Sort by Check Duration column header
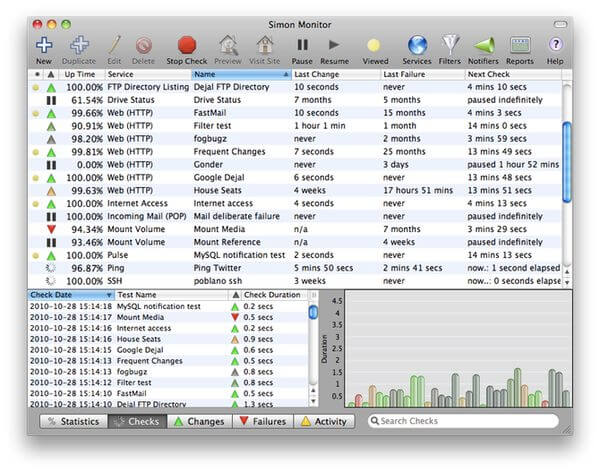The image size is (600, 473). [275, 295]
